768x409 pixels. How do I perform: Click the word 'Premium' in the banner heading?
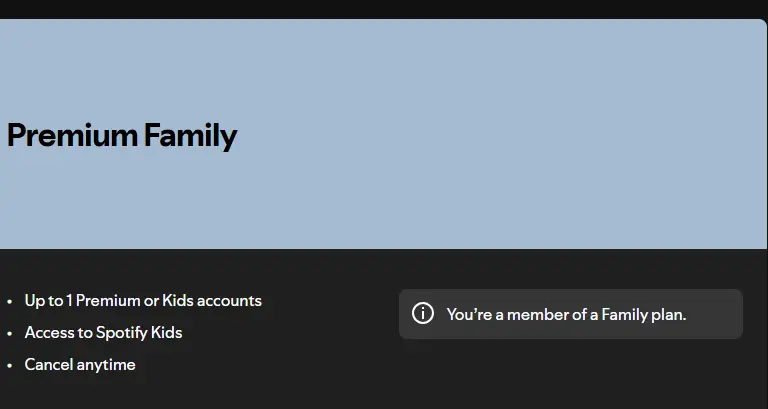[x=72, y=135]
